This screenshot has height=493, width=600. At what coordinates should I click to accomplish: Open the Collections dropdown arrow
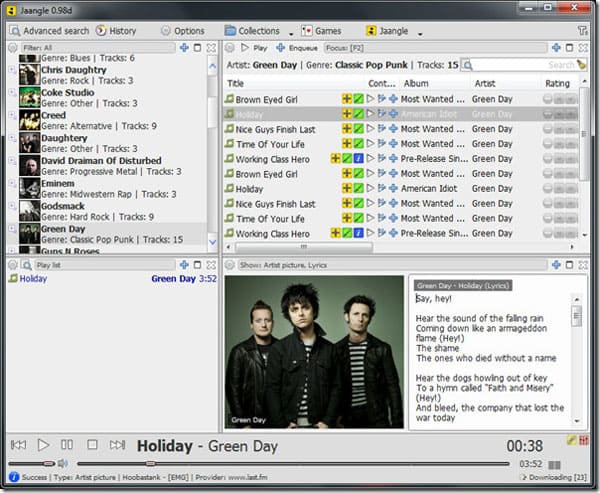[290, 32]
